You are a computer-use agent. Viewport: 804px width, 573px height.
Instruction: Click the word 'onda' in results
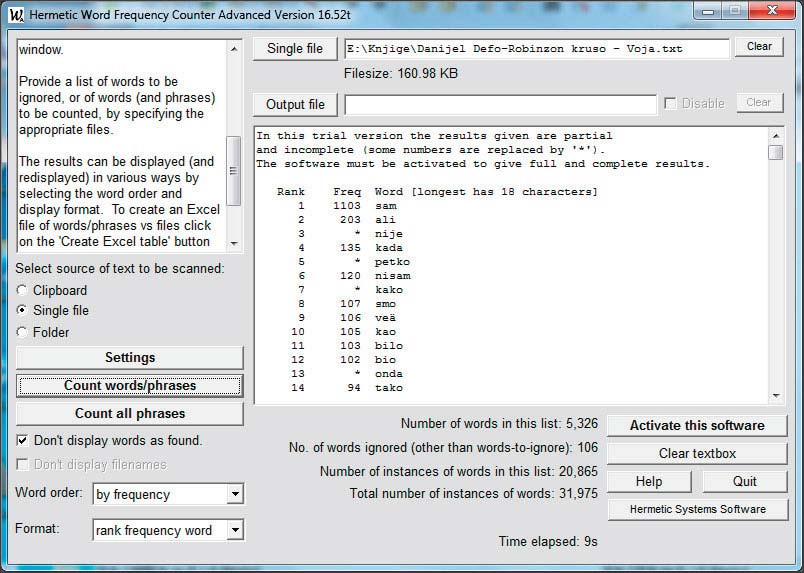click(x=389, y=374)
